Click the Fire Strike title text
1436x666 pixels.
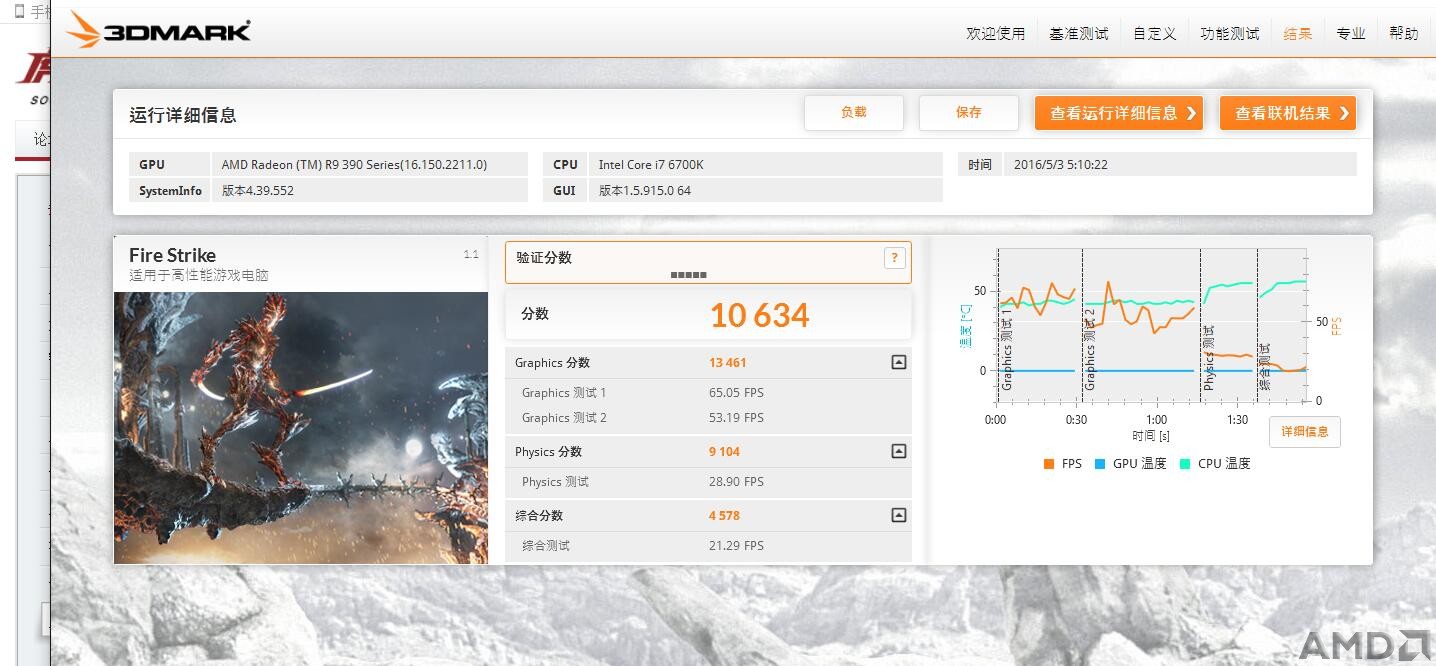coord(172,255)
